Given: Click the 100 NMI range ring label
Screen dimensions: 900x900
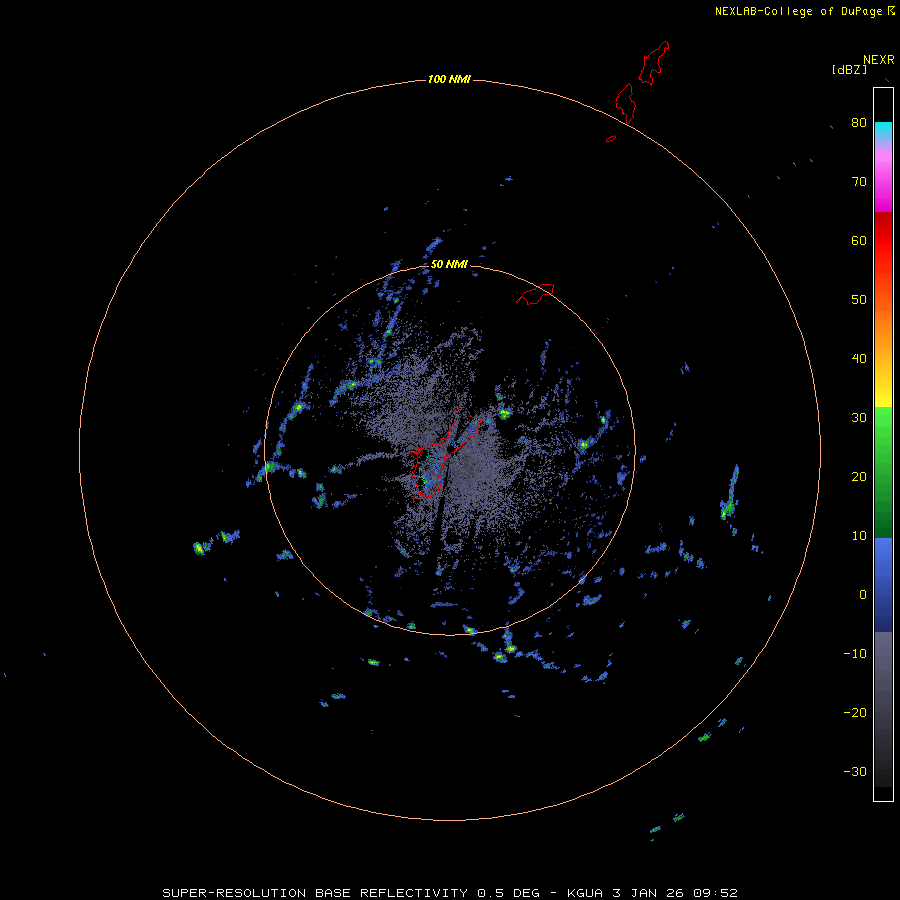Looking at the screenshot, I should (x=449, y=79).
